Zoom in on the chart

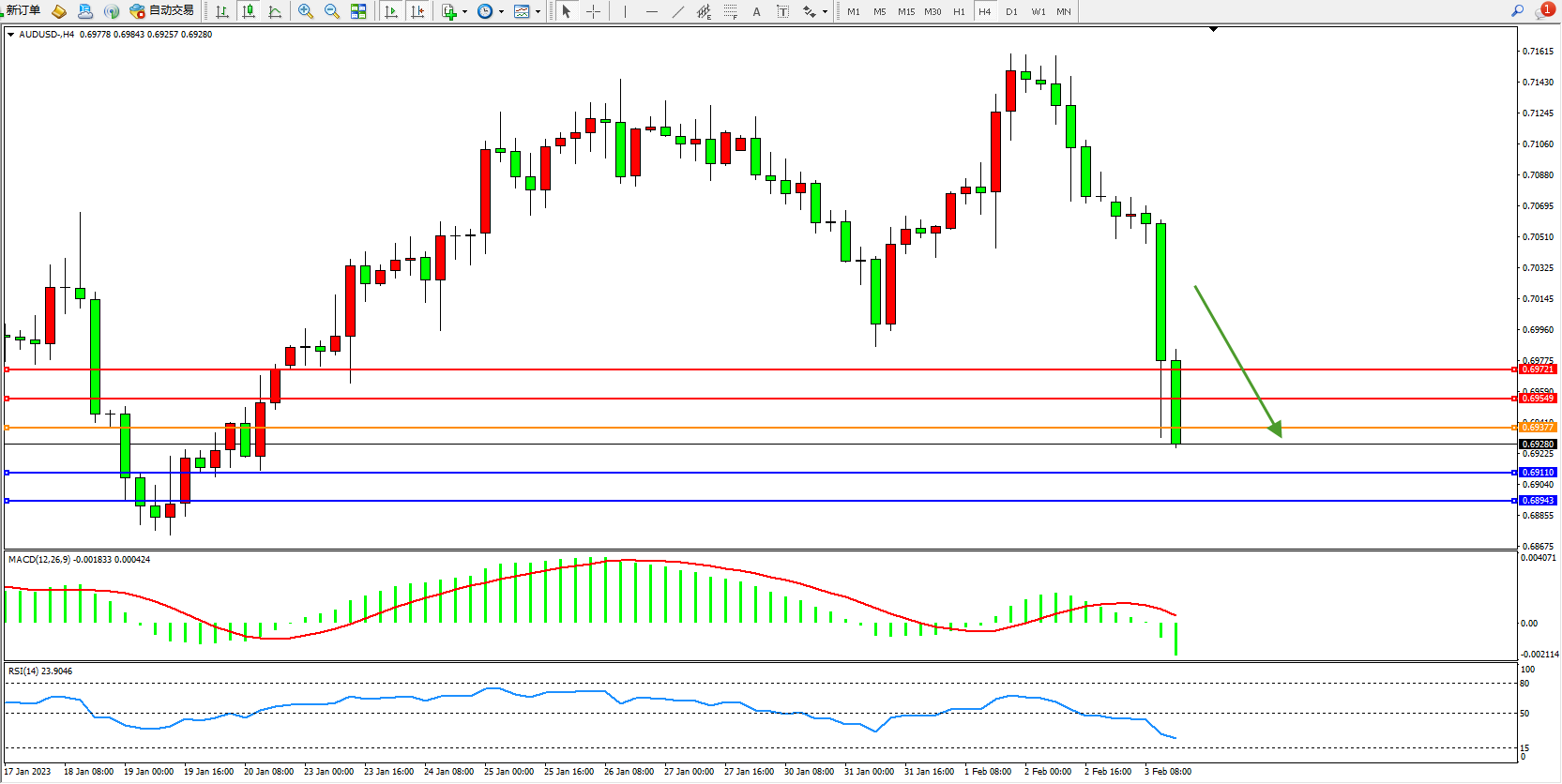coord(305,11)
